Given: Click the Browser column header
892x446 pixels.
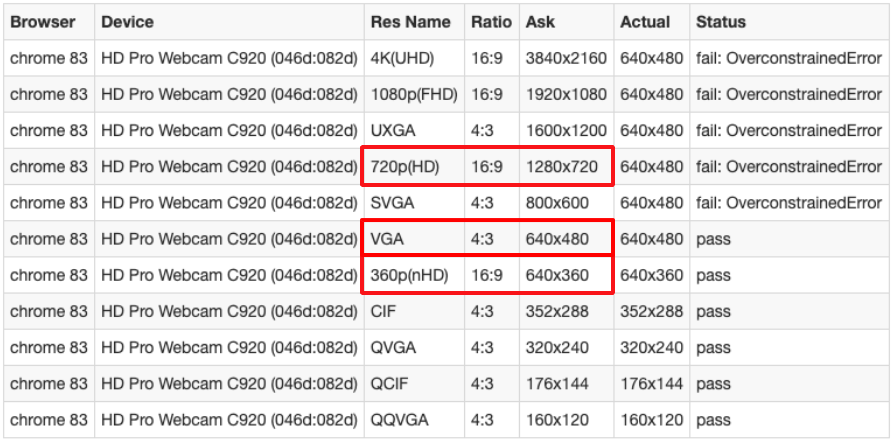Looking at the screenshot, I should [43, 21].
